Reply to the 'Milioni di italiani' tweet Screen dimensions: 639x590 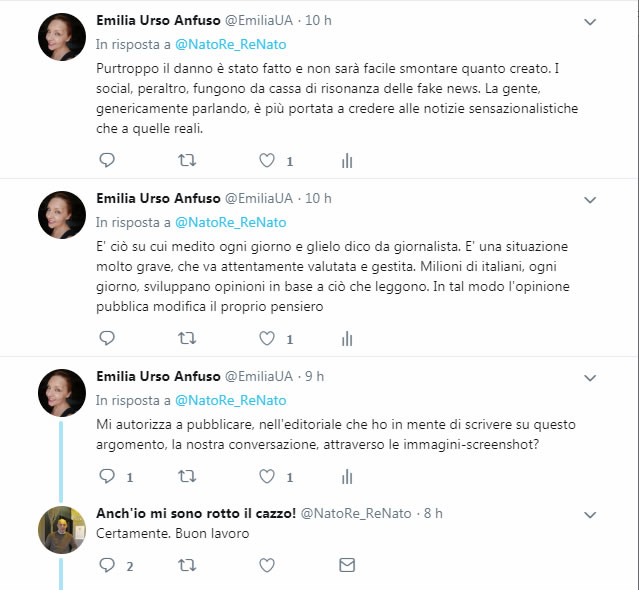click(108, 339)
